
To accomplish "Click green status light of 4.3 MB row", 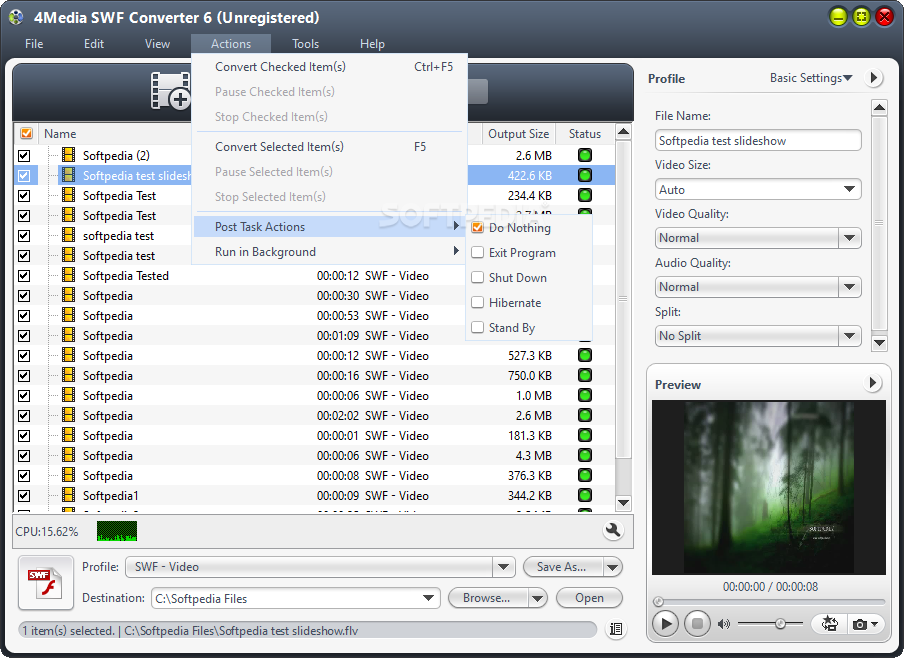I will [585, 456].
